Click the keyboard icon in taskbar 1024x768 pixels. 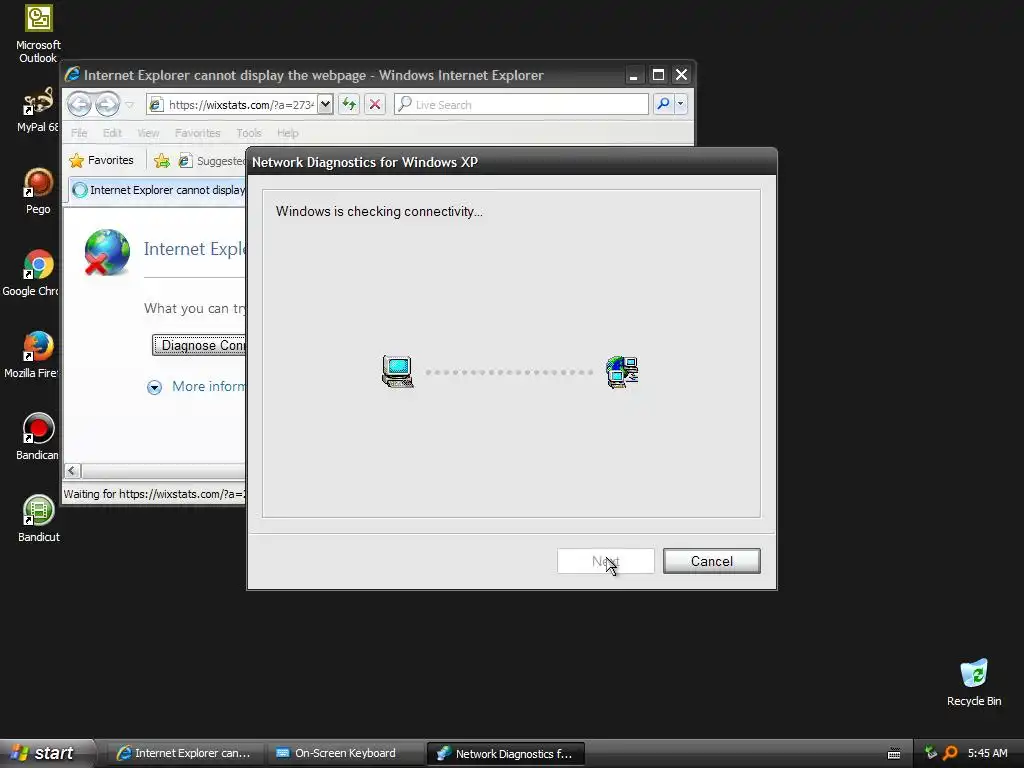click(894, 754)
